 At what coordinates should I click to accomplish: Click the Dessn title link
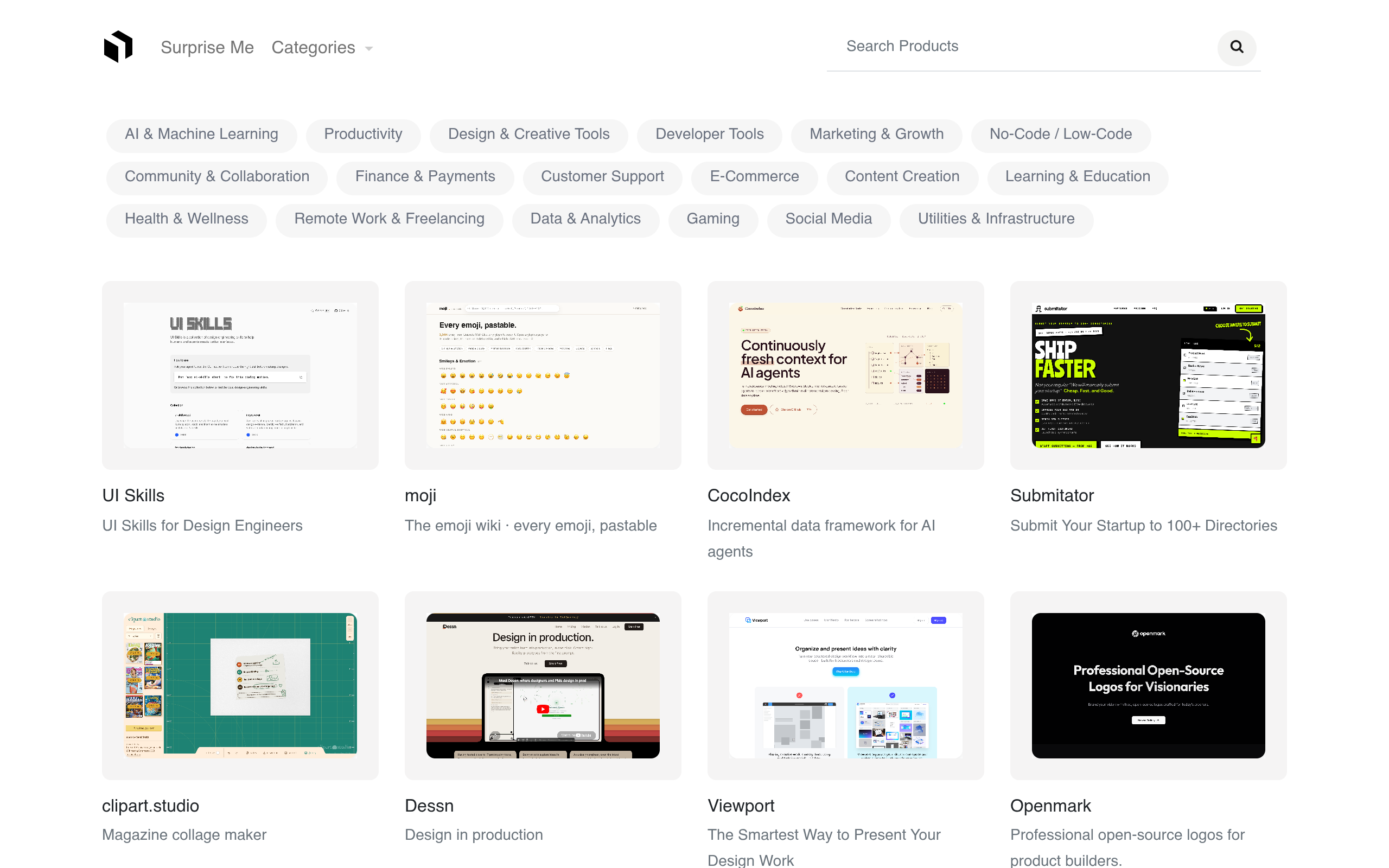pyautogui.click(x=429, y=806)
